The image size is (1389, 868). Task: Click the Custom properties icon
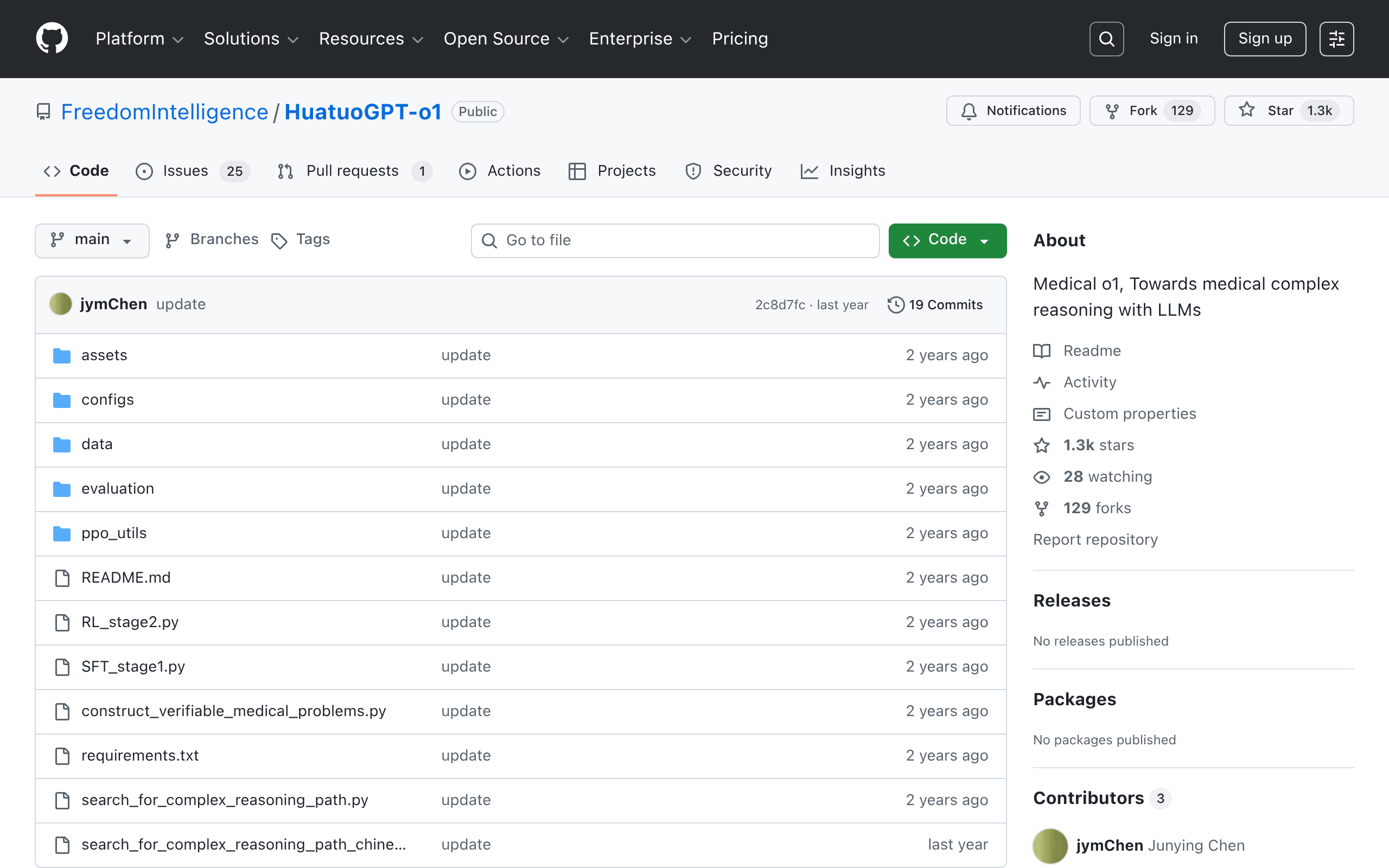pyautogui.click(x=1042, y=414)
